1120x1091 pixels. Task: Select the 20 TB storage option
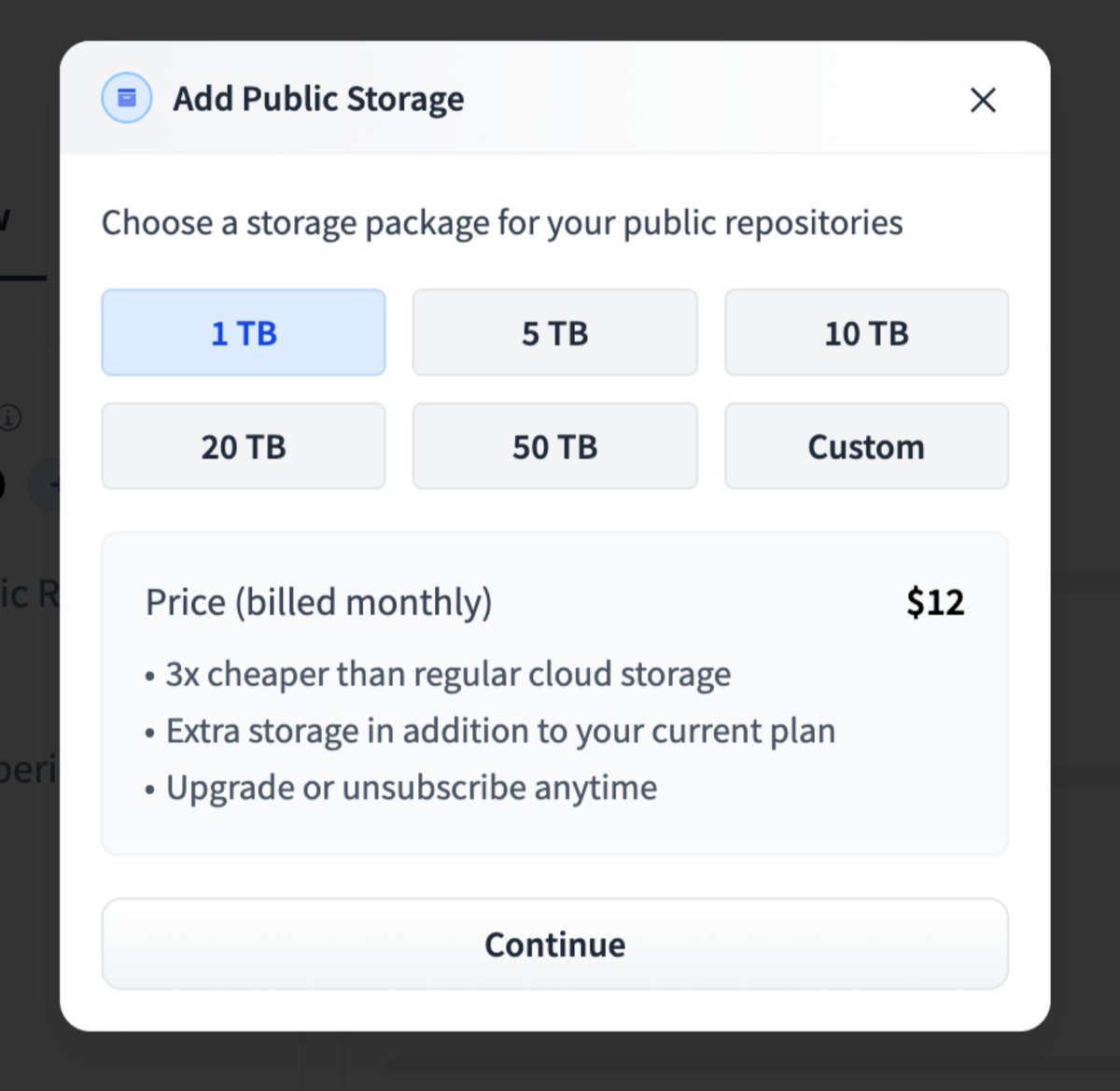[x=244, y=447]
